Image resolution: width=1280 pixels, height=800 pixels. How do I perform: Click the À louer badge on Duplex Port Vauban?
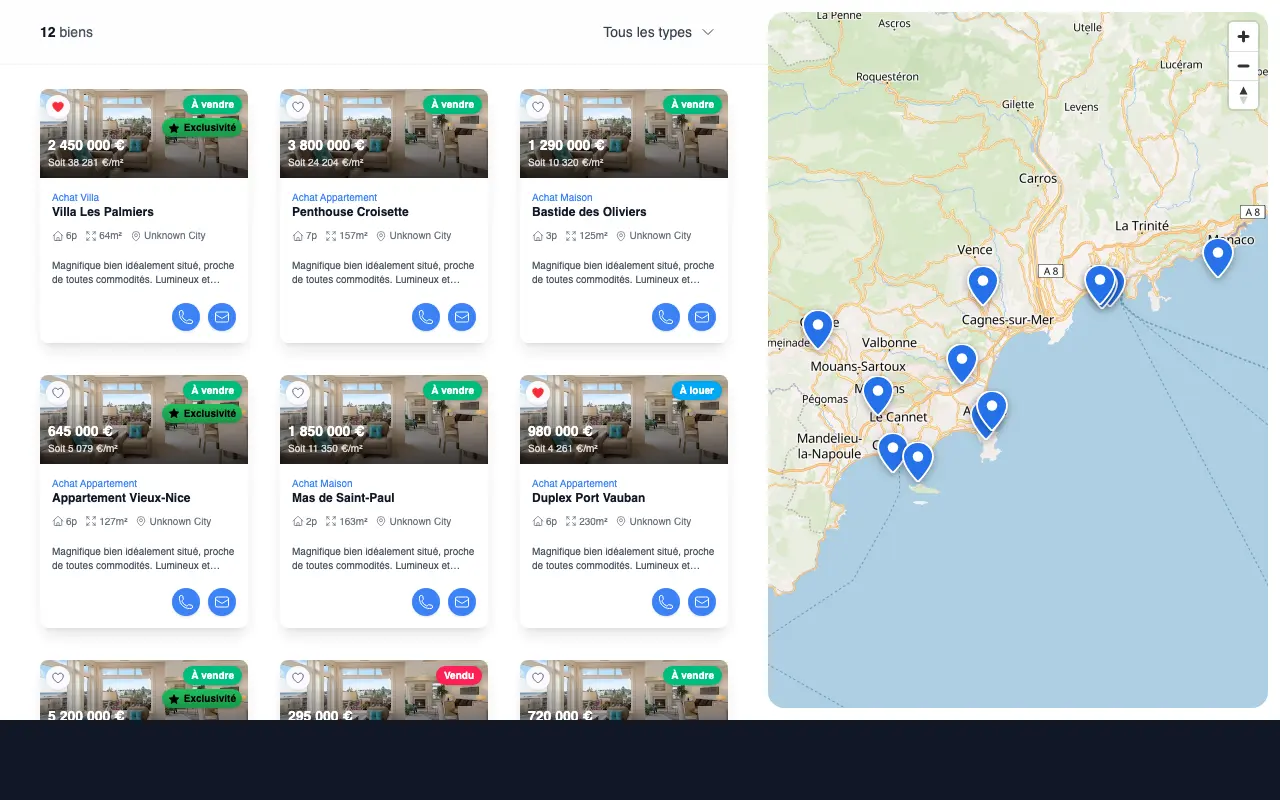696,390
